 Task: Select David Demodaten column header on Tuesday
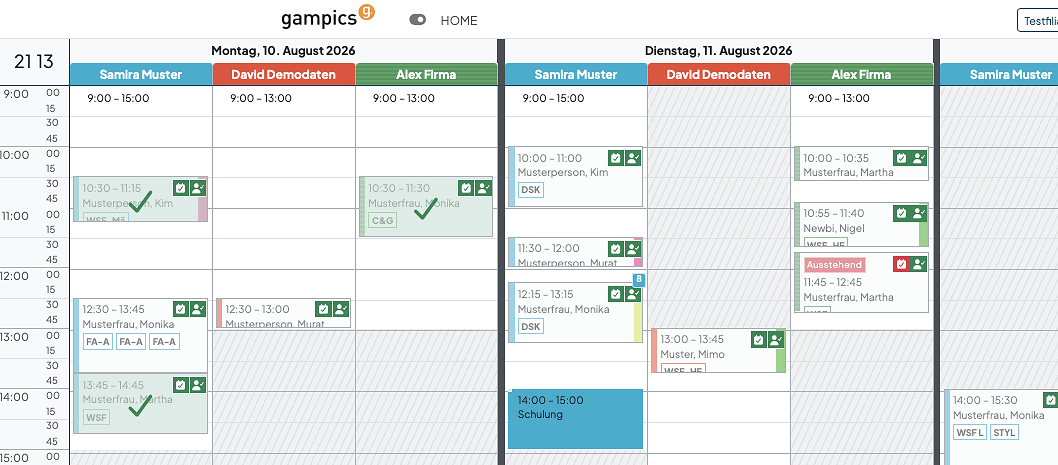(719, 74)
